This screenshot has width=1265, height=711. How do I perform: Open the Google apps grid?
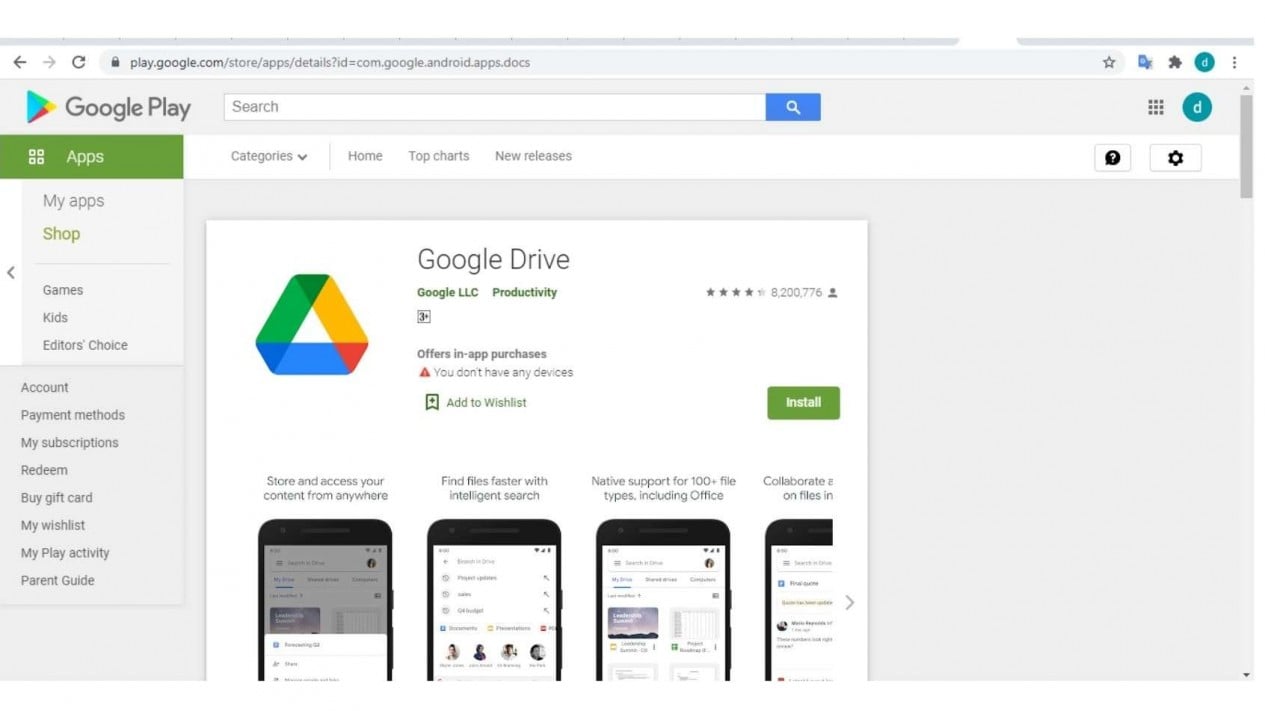[1156, 107]
